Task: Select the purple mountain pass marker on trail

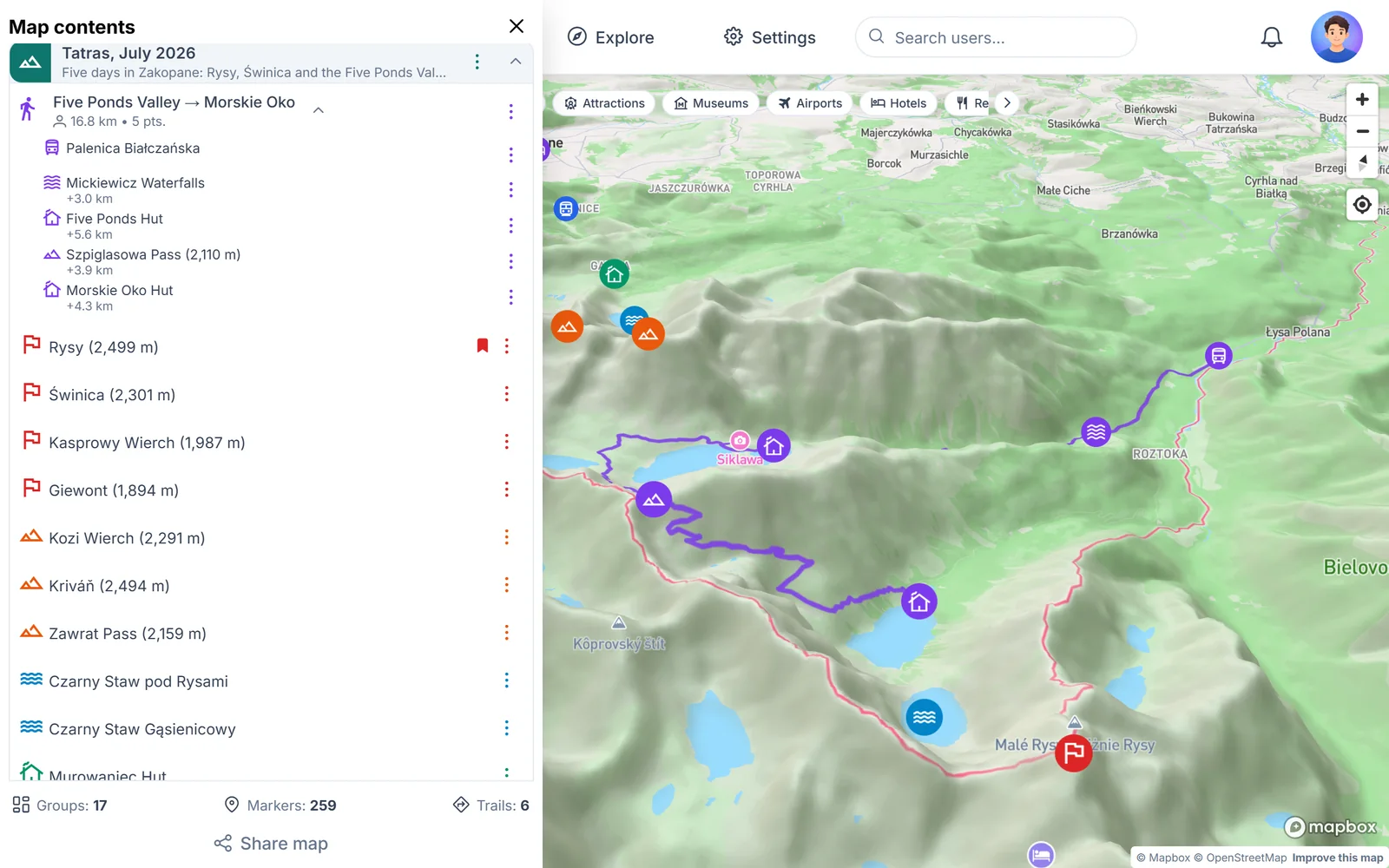Action: coord(654,499)
